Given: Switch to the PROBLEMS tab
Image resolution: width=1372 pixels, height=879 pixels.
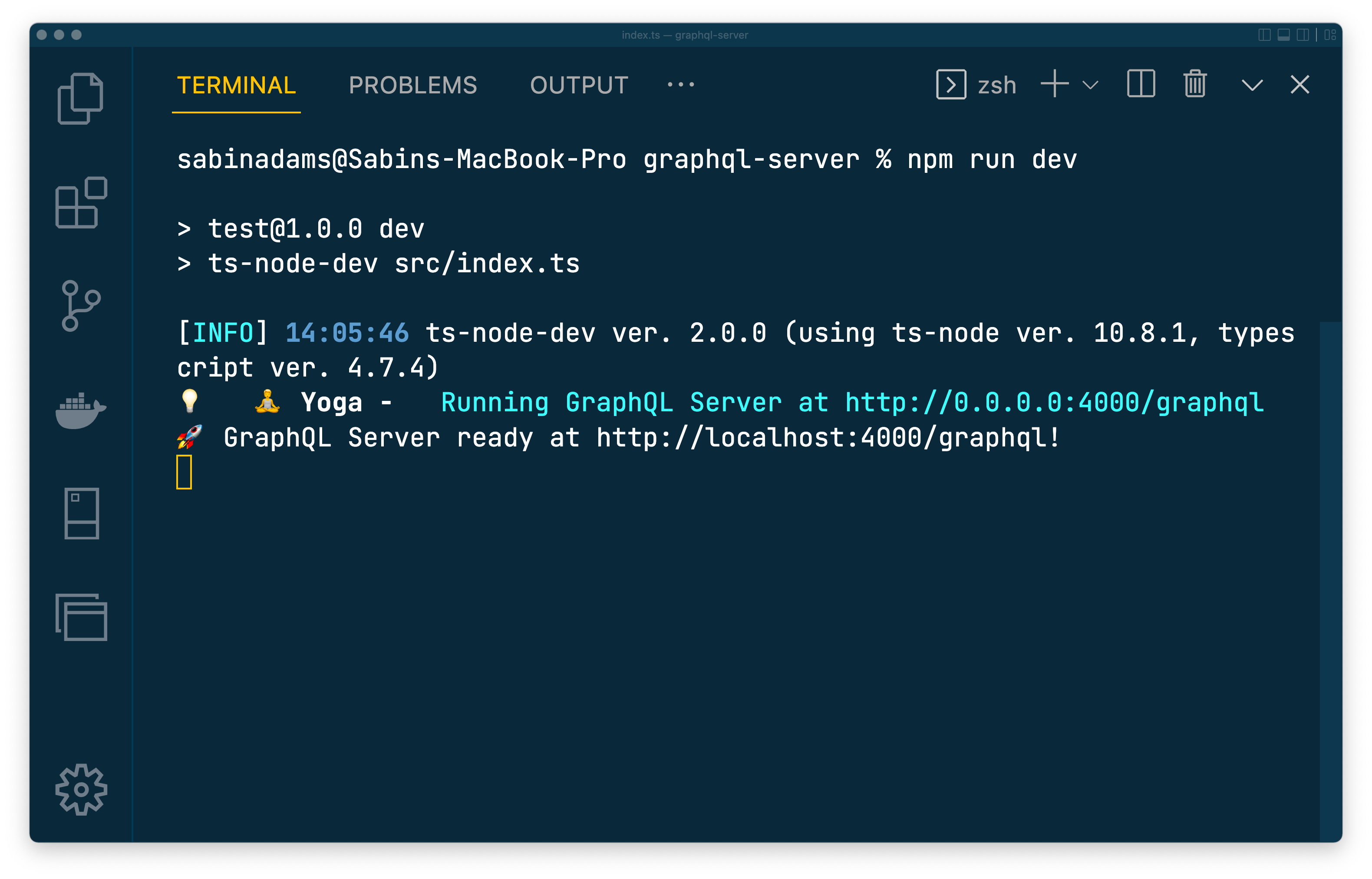Looking at the screenshot, I should pos(412,85).
